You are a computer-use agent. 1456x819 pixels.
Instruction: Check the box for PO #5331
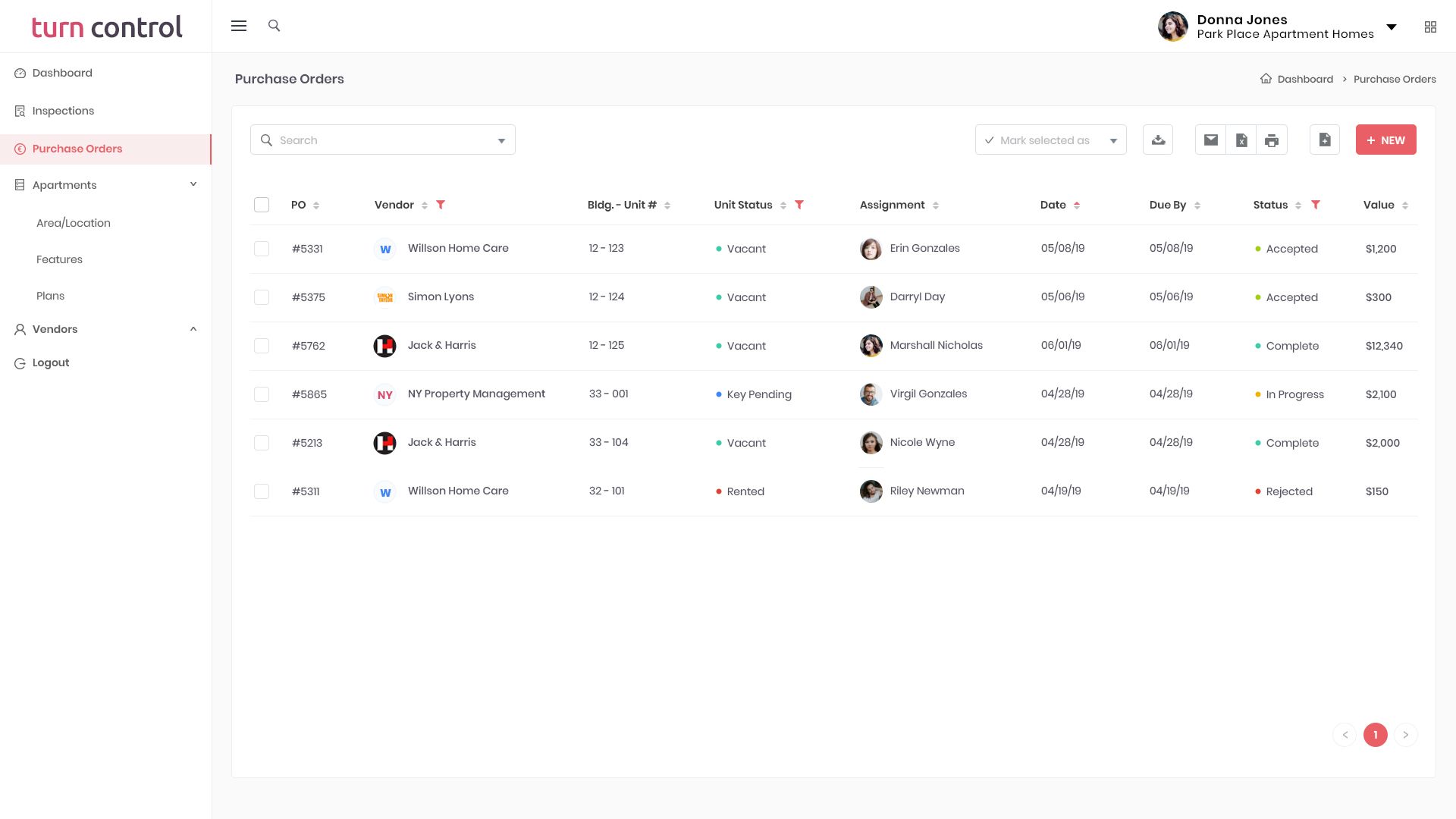pos(262,249)
